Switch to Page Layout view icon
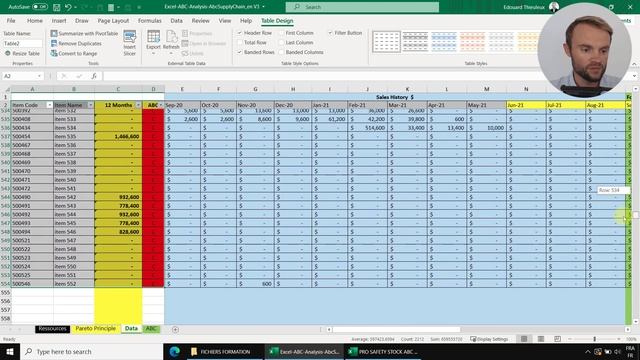Viewport: 640px width, 360px height. click(541, 339)
